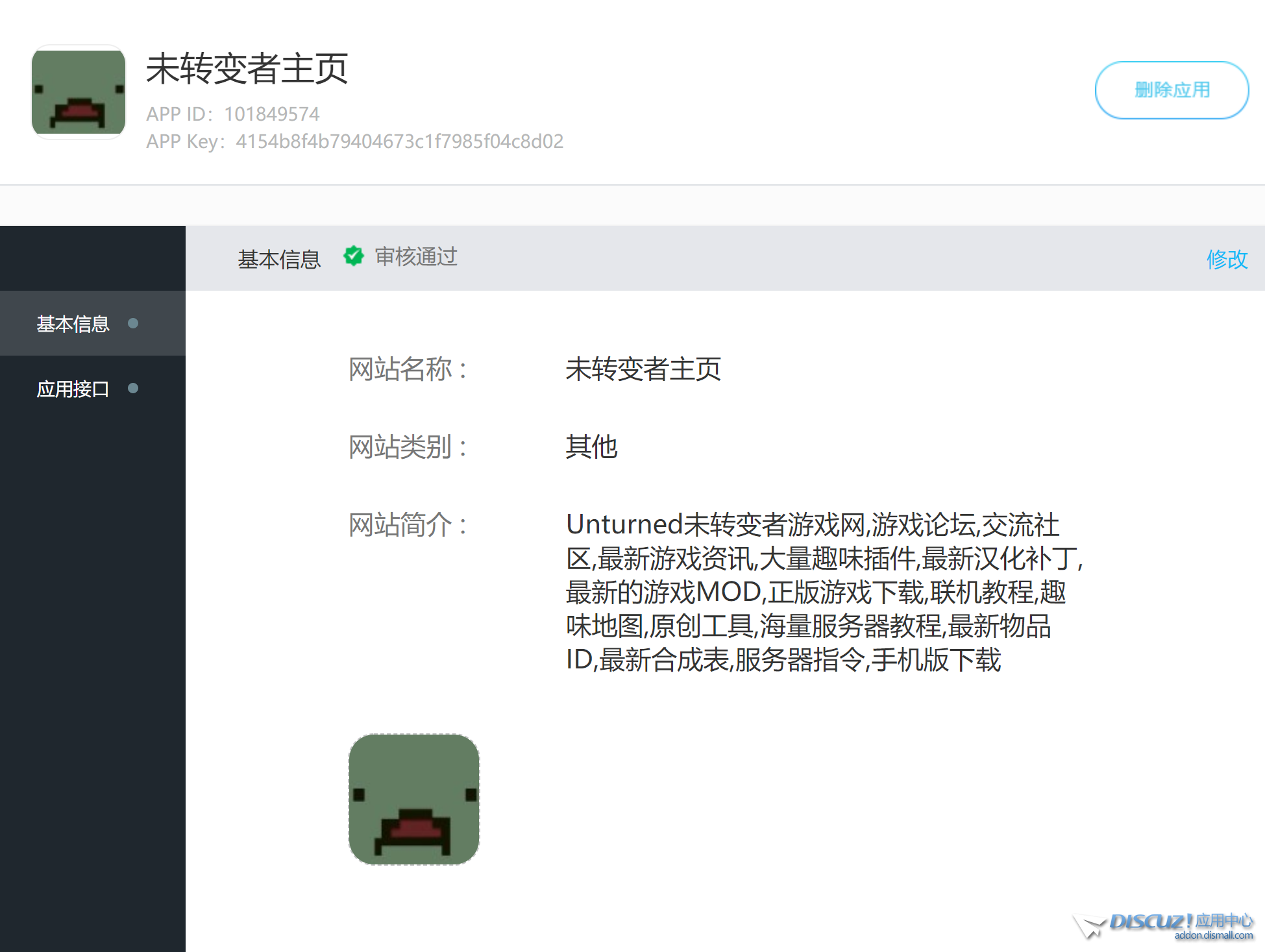
Task: Click the 审核通过 status text
Action: [416, 257]
